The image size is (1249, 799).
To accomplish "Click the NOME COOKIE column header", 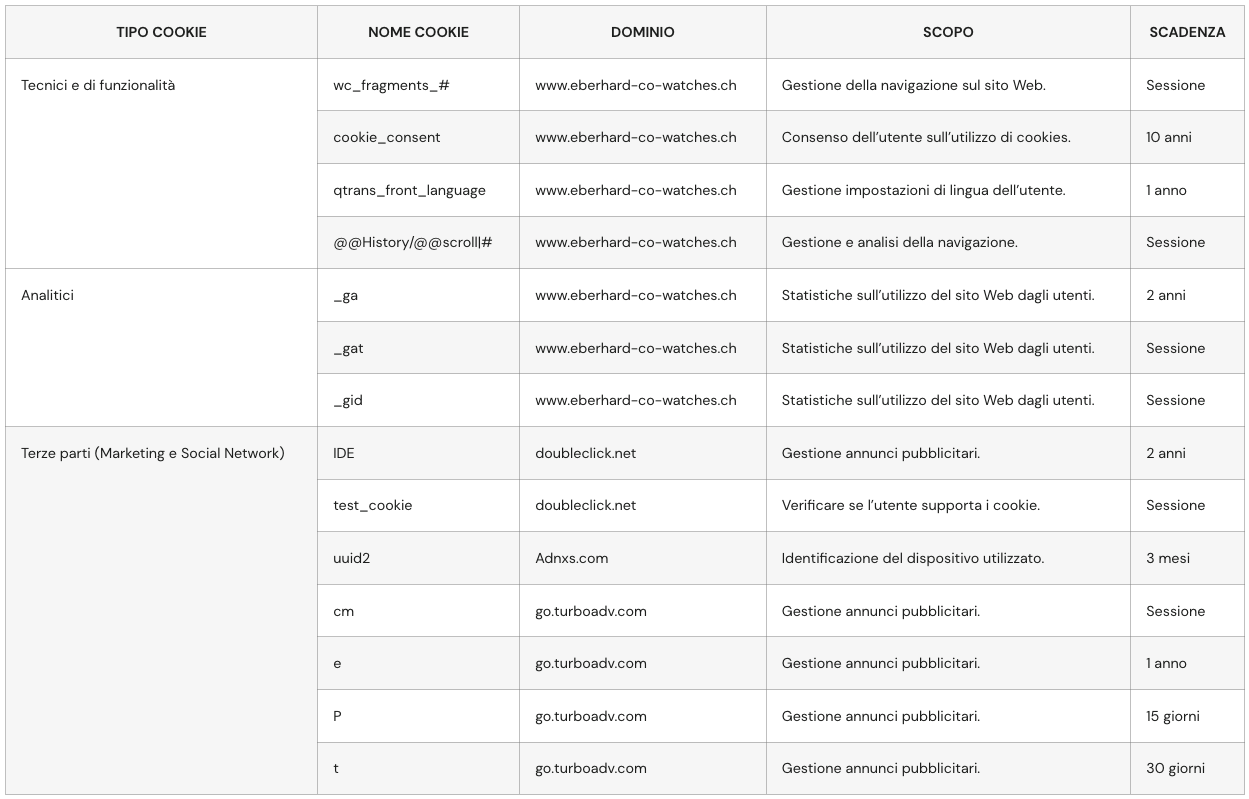I will click(418, 32).
